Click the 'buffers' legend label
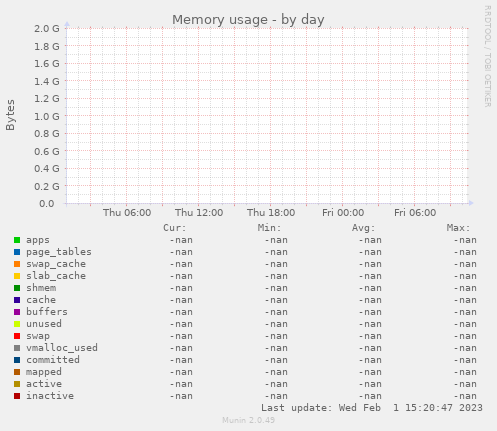The image size is (497, 431). pyautogui.click(x=47, y=312)
